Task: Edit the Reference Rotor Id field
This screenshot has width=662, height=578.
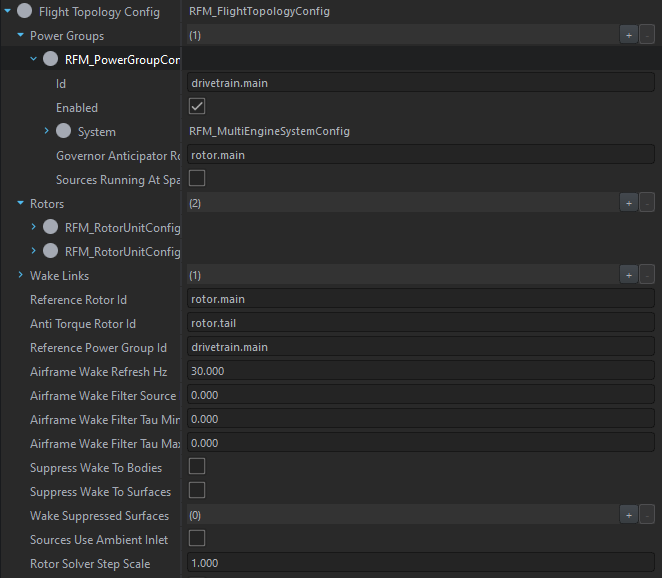Action: coord(421,299)
